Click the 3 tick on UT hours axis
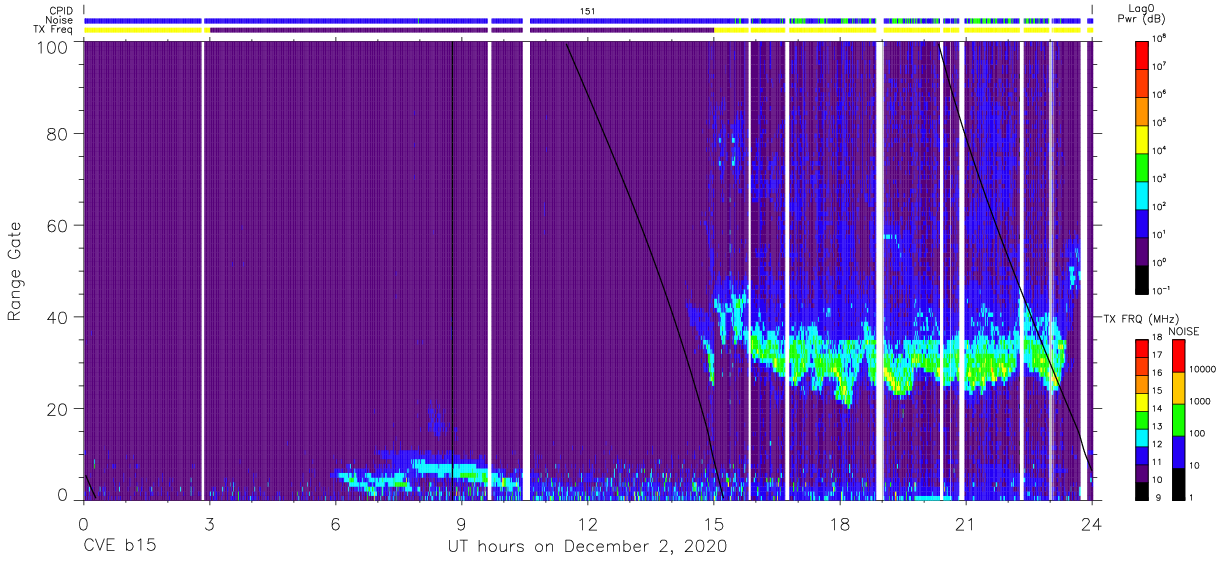 [x=210, y=523]
